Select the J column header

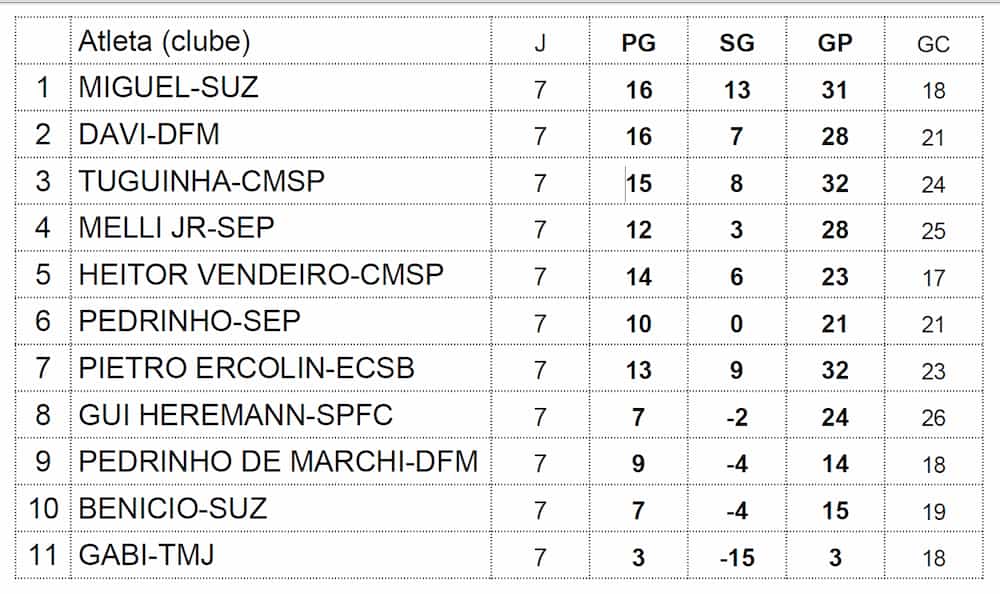click(x=540, y=43)
